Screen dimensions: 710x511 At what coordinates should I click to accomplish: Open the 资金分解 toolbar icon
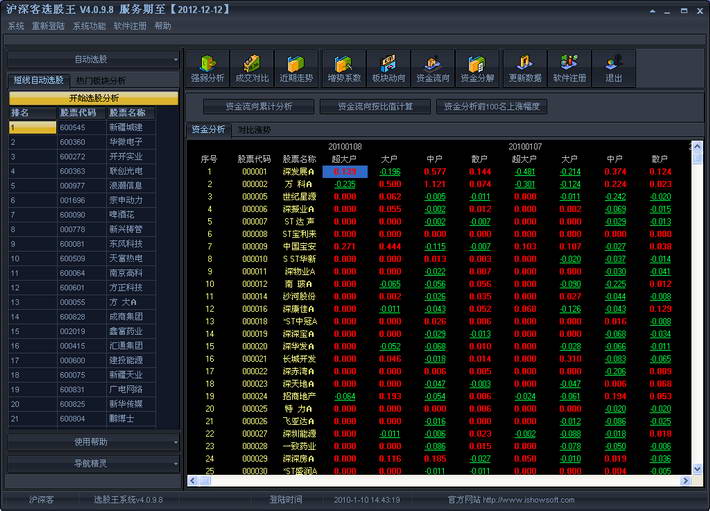point(477,68)
